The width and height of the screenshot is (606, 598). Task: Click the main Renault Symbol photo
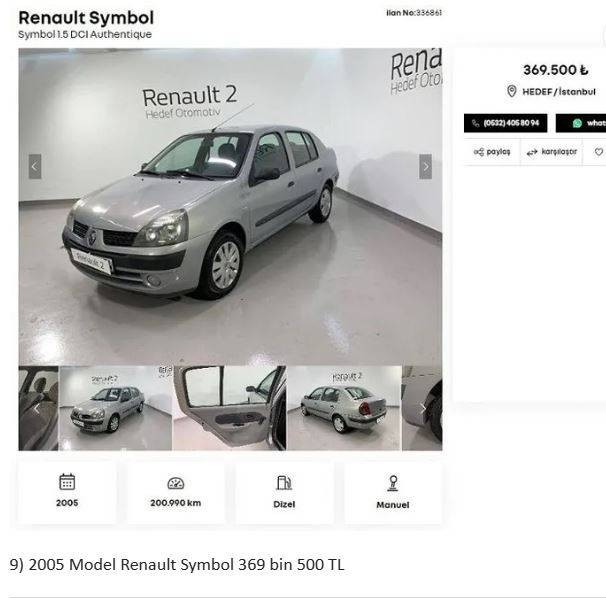coord(230,206)
